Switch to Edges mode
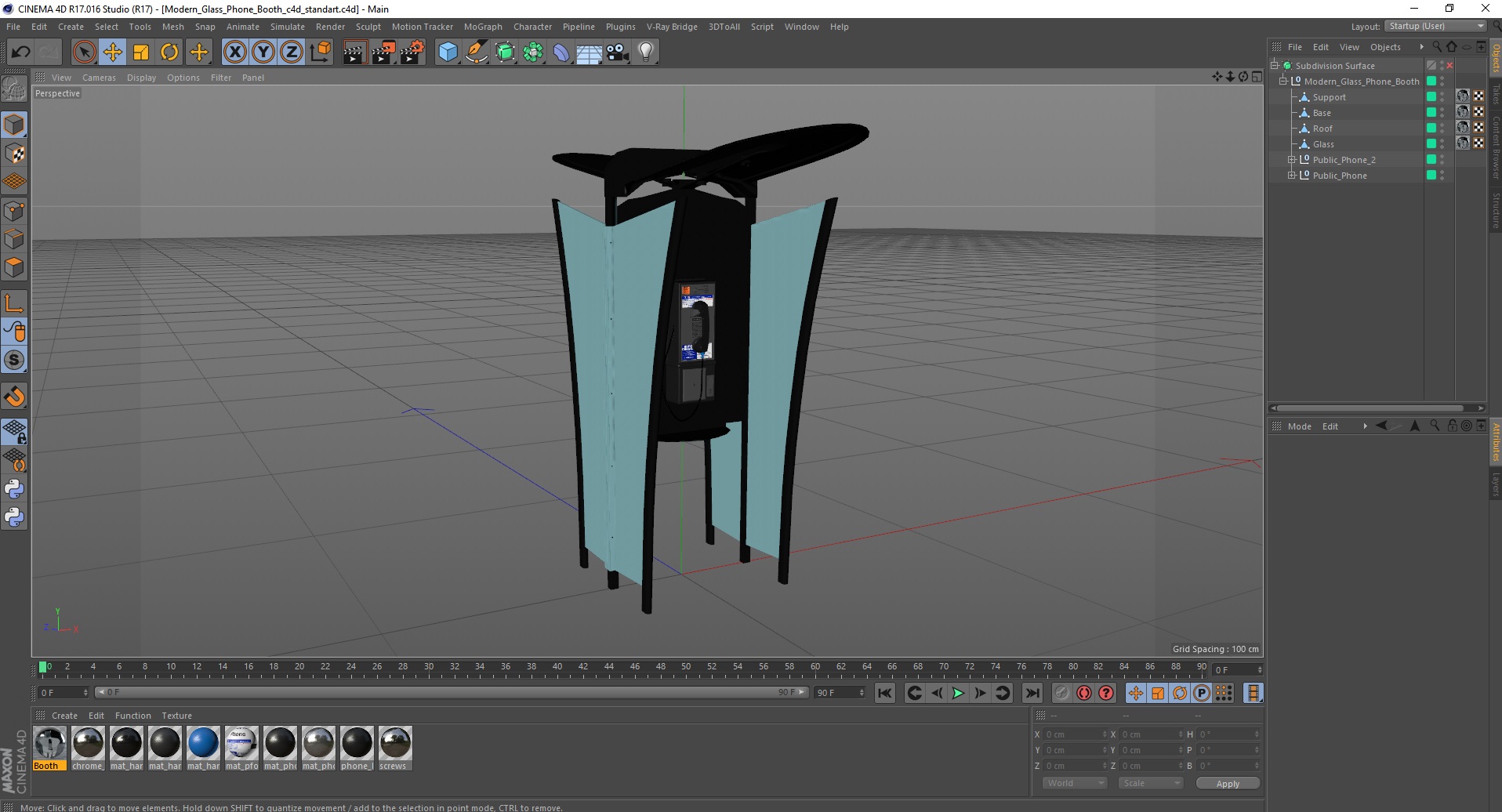 tap(14, 239)
